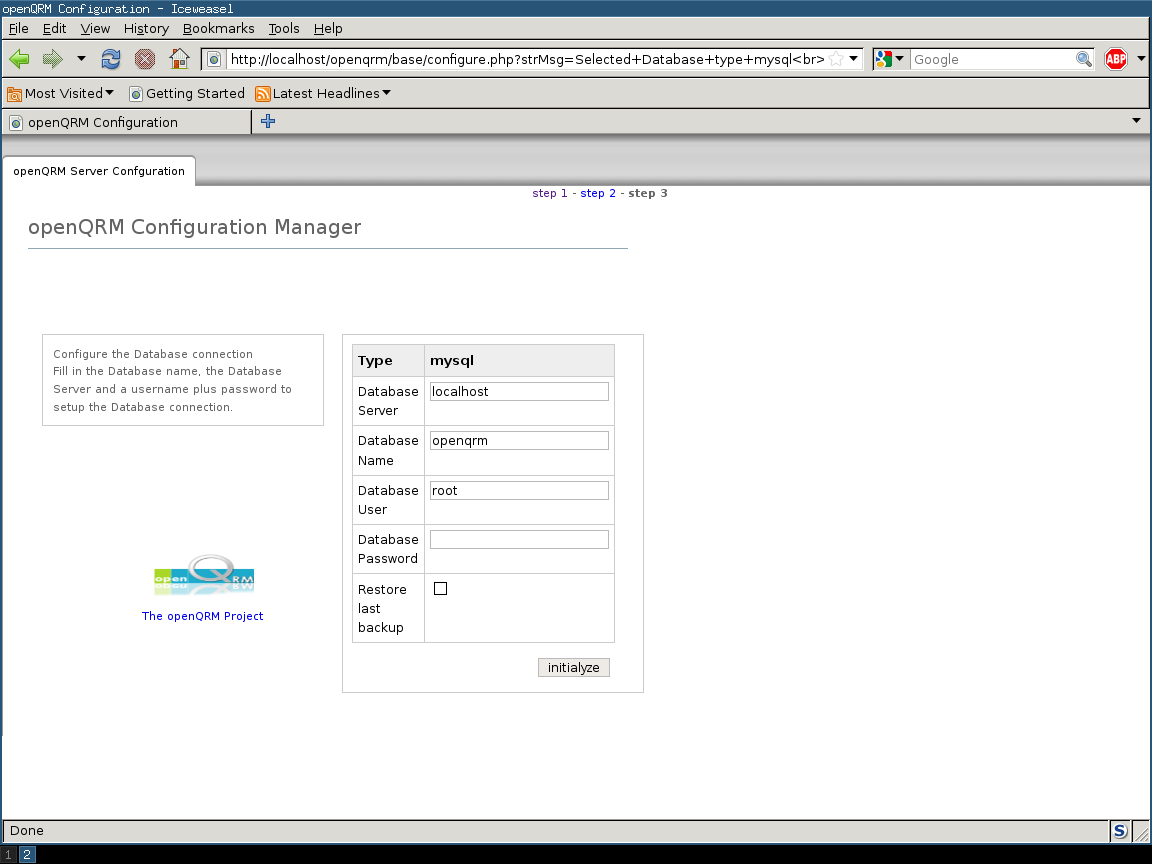Viewport: 1152px width, 864px height.
Task: Click the Database User field
Action: pos(519,490)
